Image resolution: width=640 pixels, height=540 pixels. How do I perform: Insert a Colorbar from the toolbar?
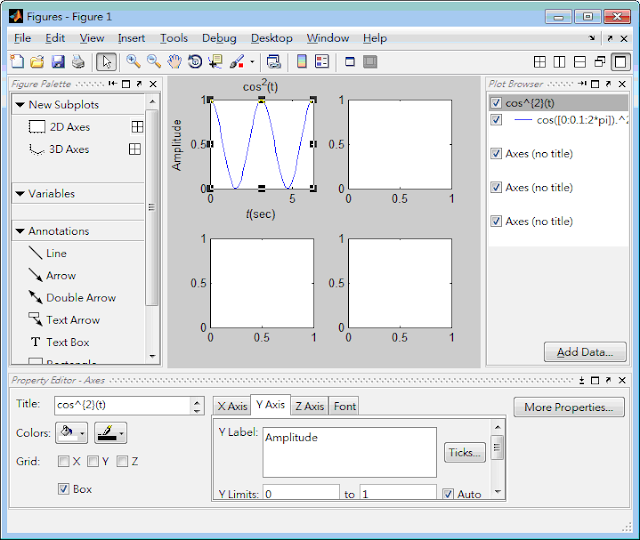[x=302, y=62]
